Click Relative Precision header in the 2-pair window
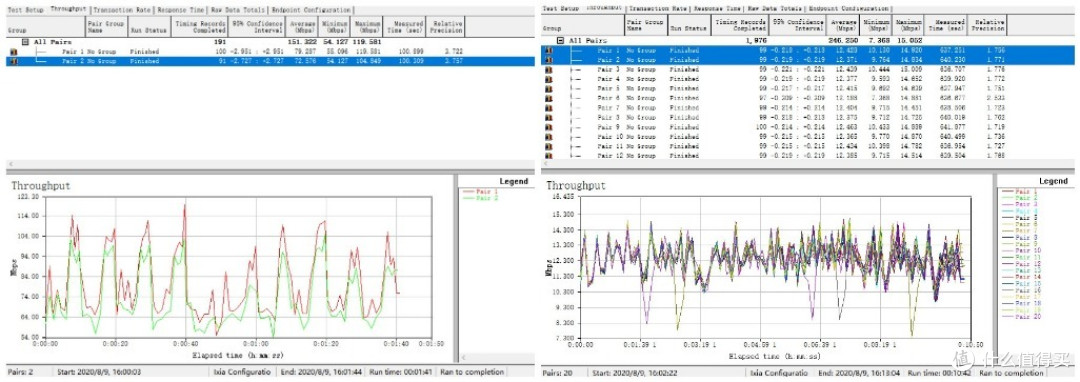Screen dimensions: 1080x382 click(x=446, y=27)
